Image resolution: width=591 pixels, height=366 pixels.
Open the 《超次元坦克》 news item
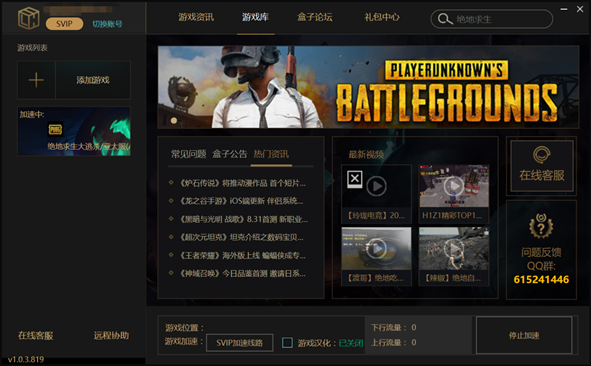(241, 237)
